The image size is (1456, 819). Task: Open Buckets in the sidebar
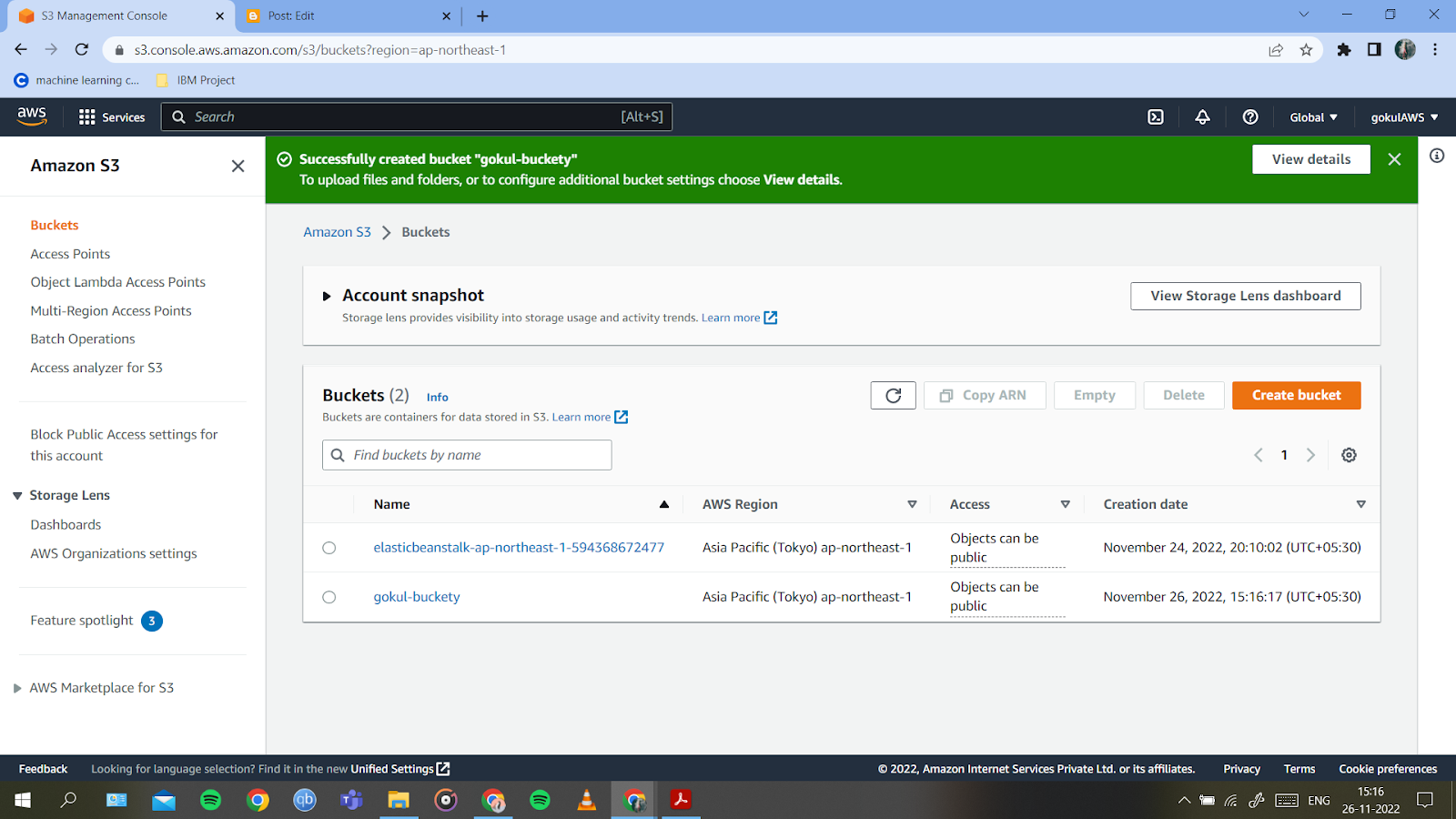[55, 226]
